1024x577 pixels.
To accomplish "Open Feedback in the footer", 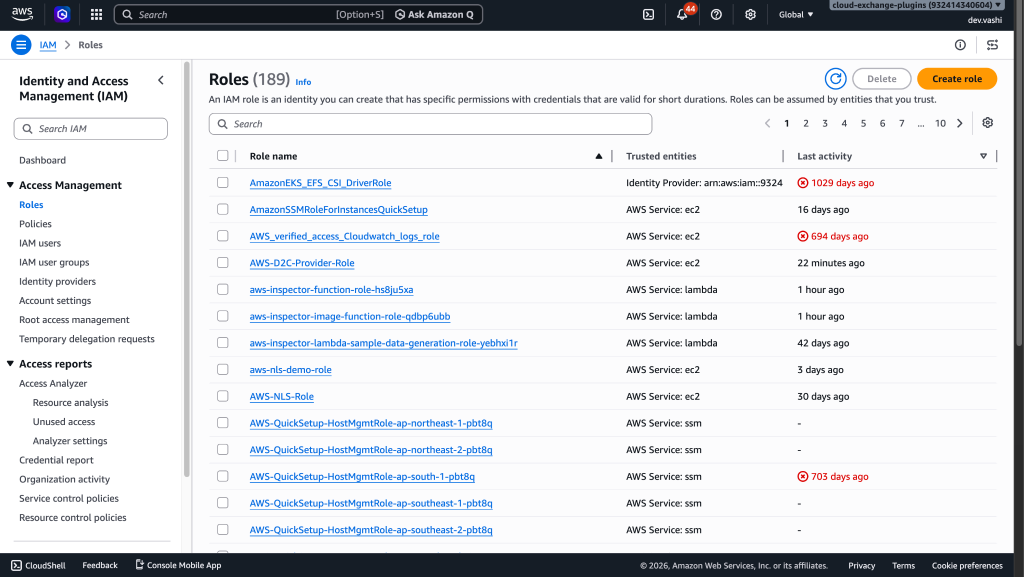I will [x=100, y=565].
